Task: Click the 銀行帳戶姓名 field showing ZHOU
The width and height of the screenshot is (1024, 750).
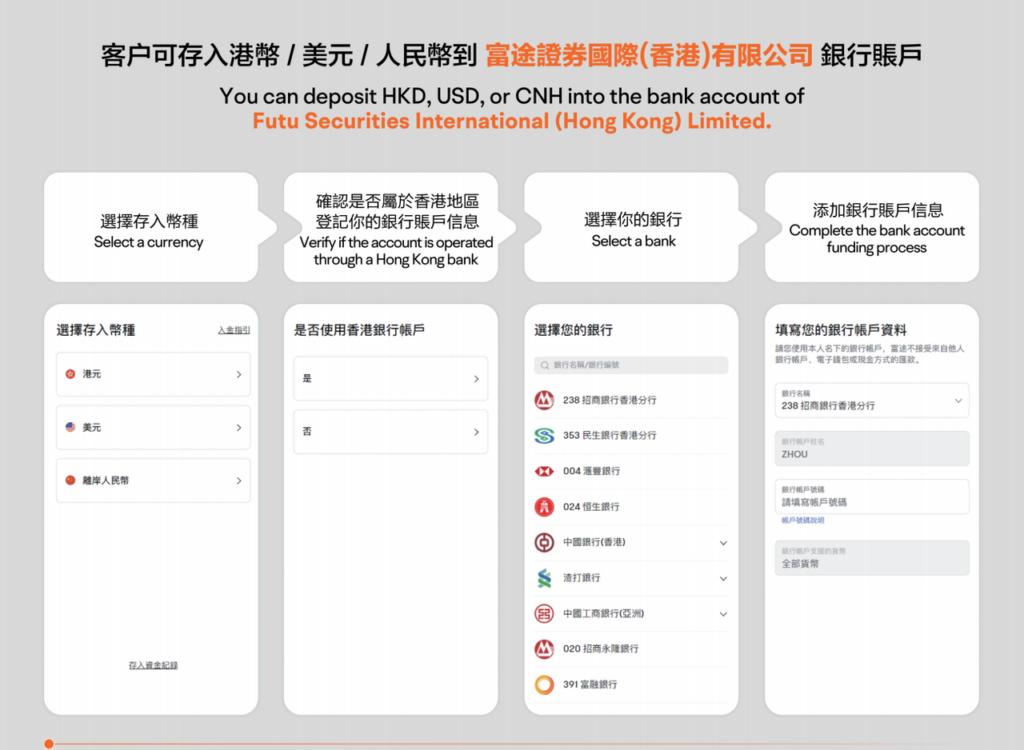Action: 872,448
